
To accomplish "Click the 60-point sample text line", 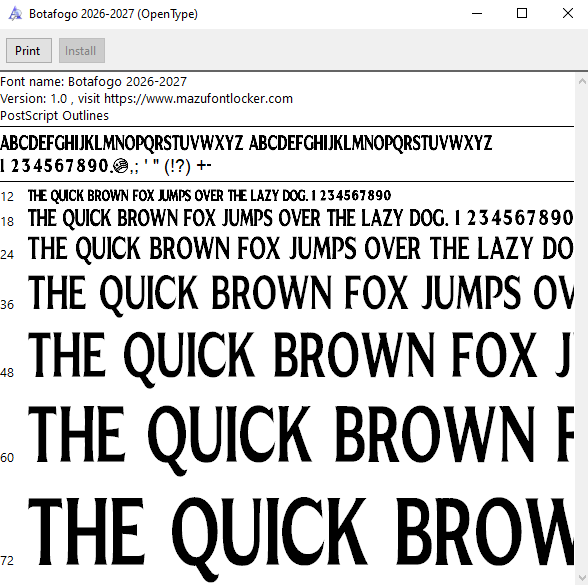I will [x=301, y=440].
